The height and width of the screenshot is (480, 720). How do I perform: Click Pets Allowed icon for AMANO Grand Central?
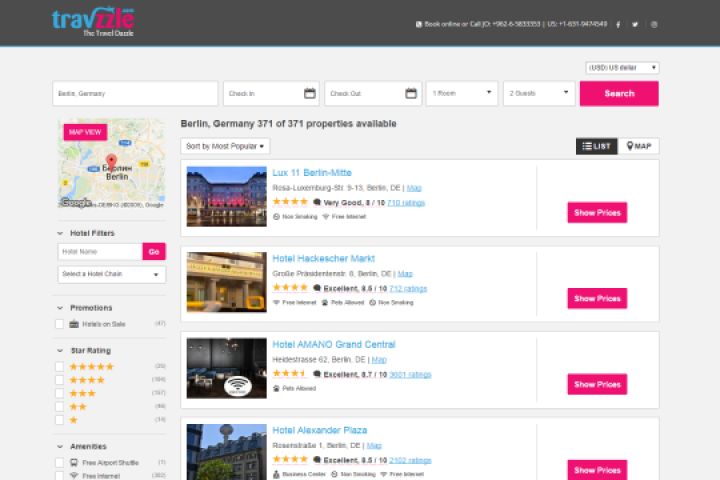pos(276,389)
